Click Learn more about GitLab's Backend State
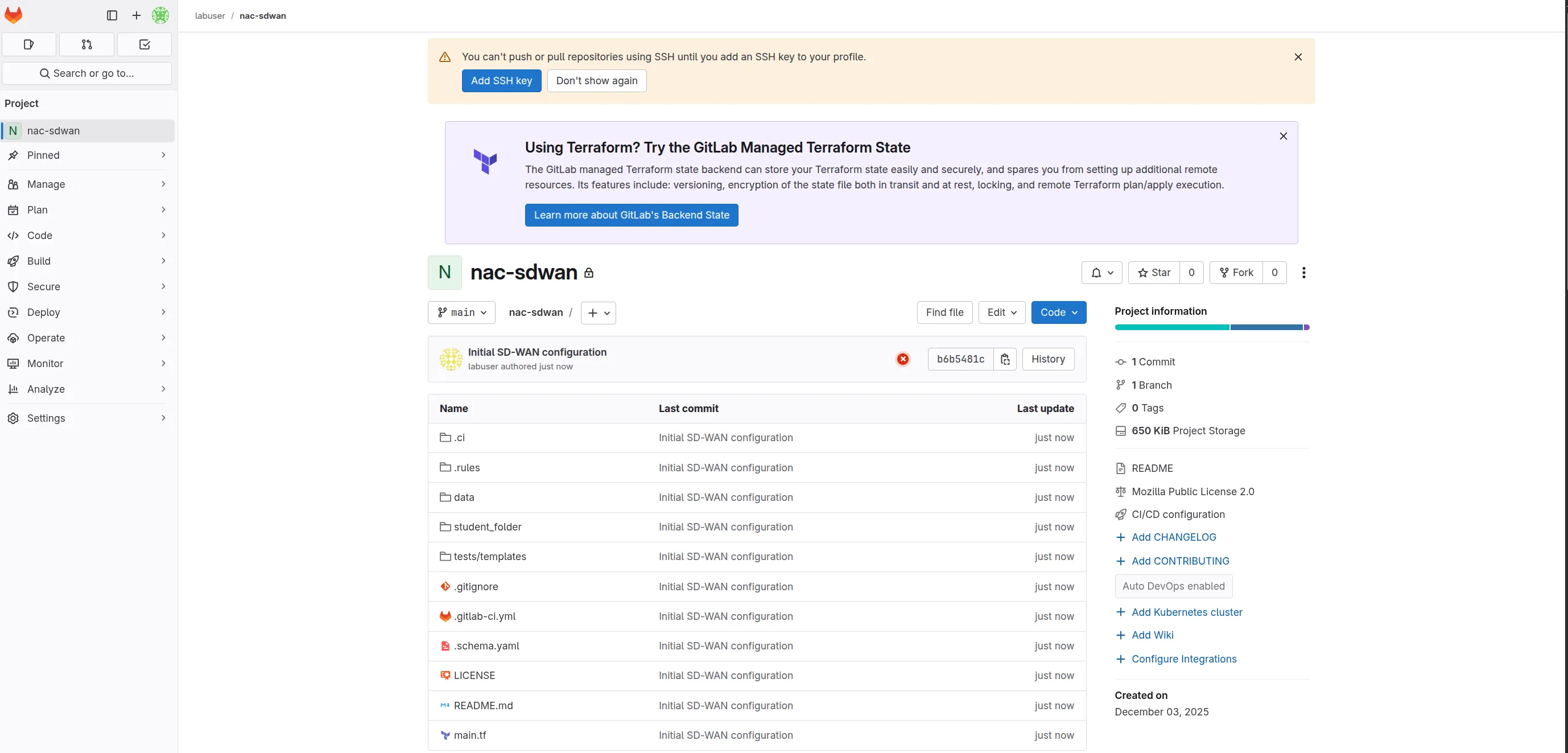Image resolution: width=1568 pixels, height=753 pixels. 631,214
